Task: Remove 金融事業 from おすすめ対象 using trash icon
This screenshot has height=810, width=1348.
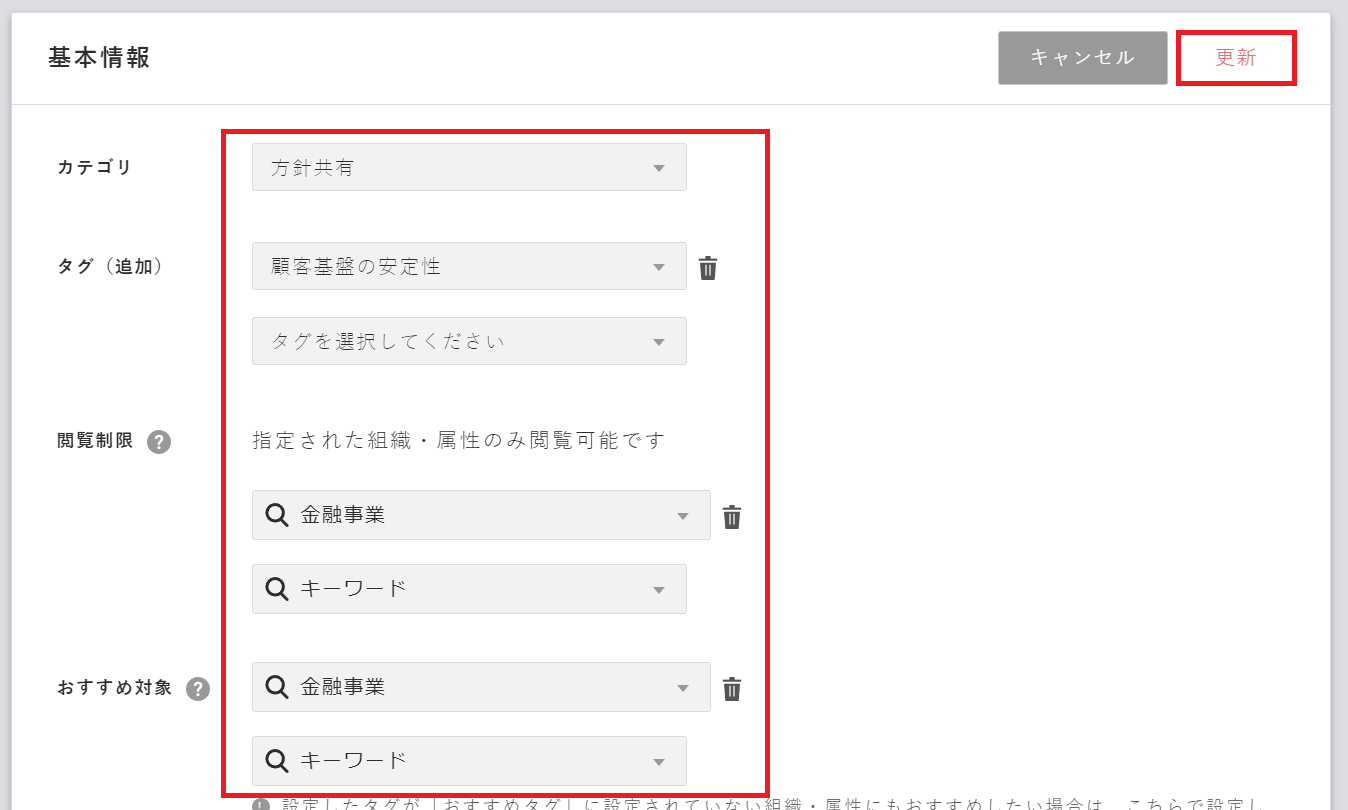Action: click(732, 689)
